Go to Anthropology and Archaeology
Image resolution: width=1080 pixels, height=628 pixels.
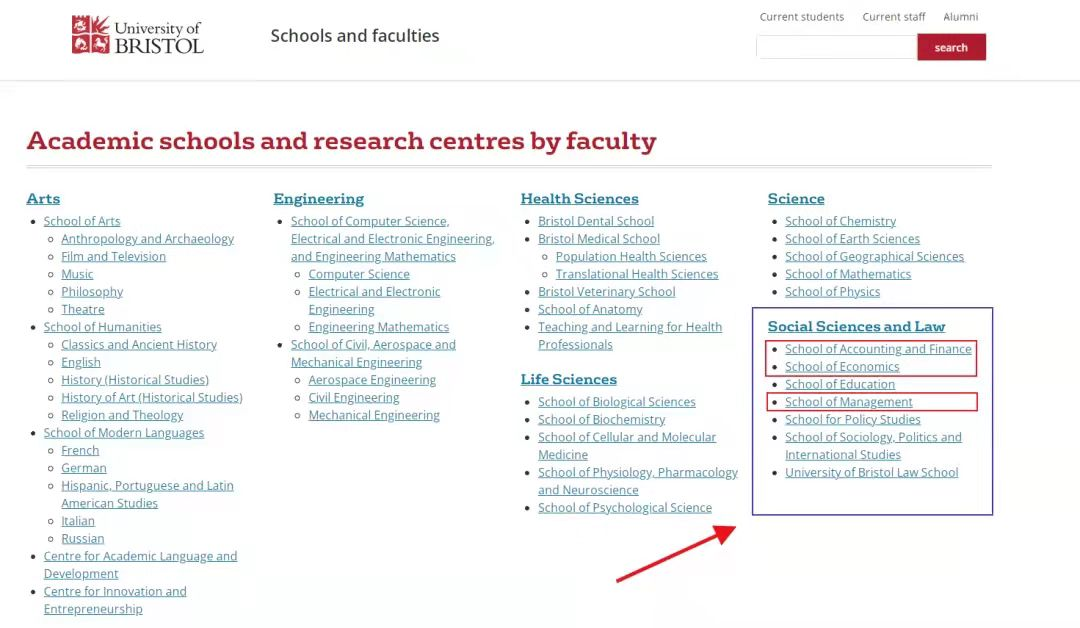coord(147,239)
